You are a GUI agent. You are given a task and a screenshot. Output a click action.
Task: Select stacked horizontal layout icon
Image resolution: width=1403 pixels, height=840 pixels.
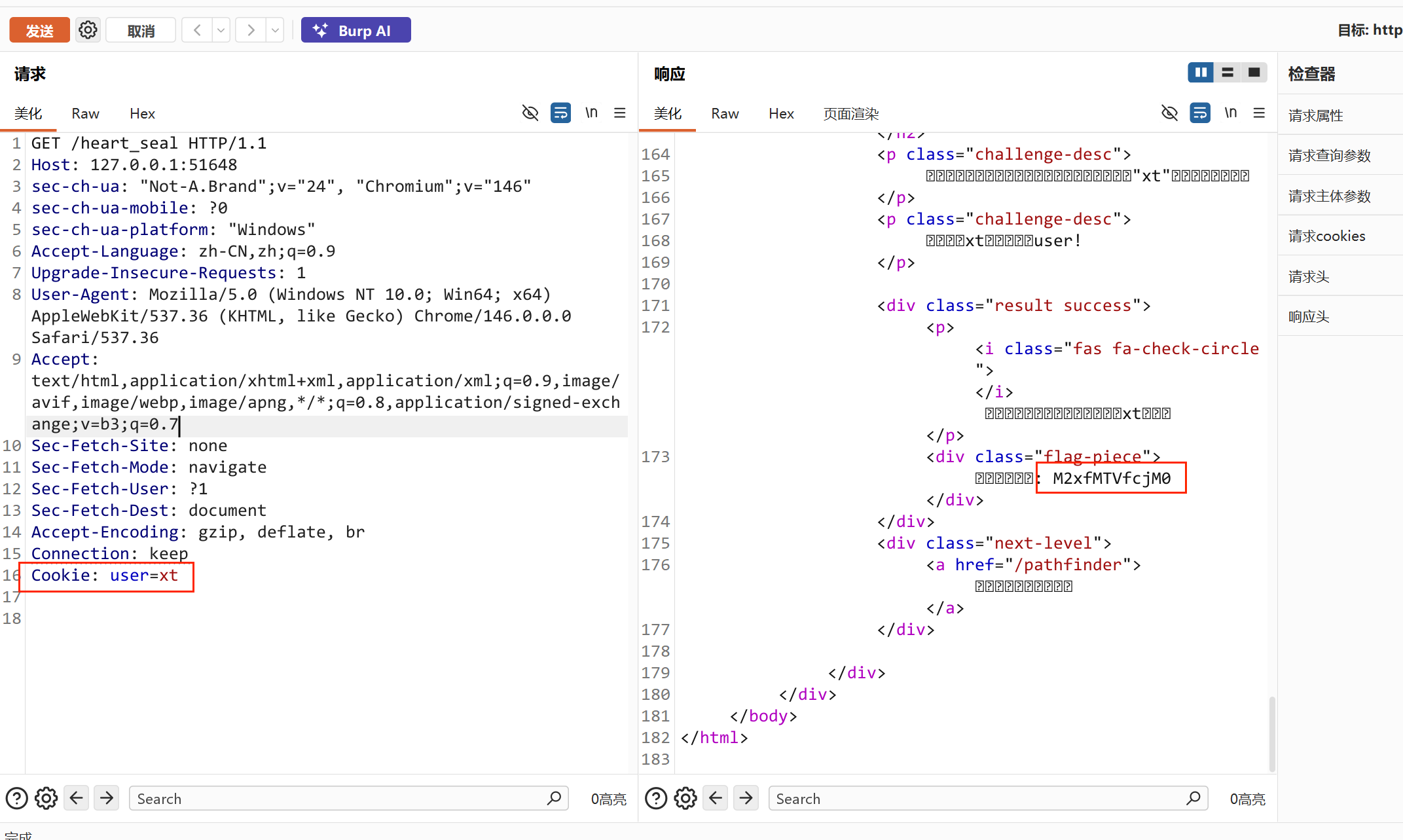1228,72
